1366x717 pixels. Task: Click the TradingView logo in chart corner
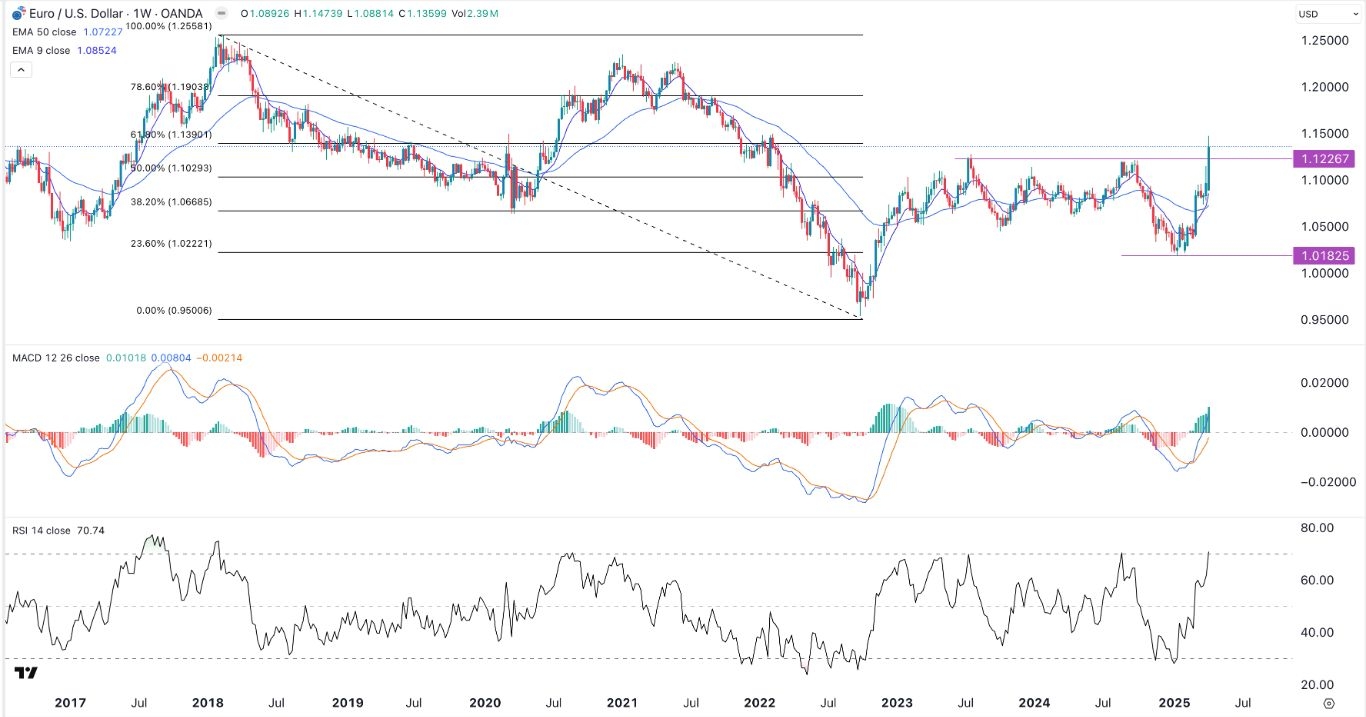coord(26,673)
